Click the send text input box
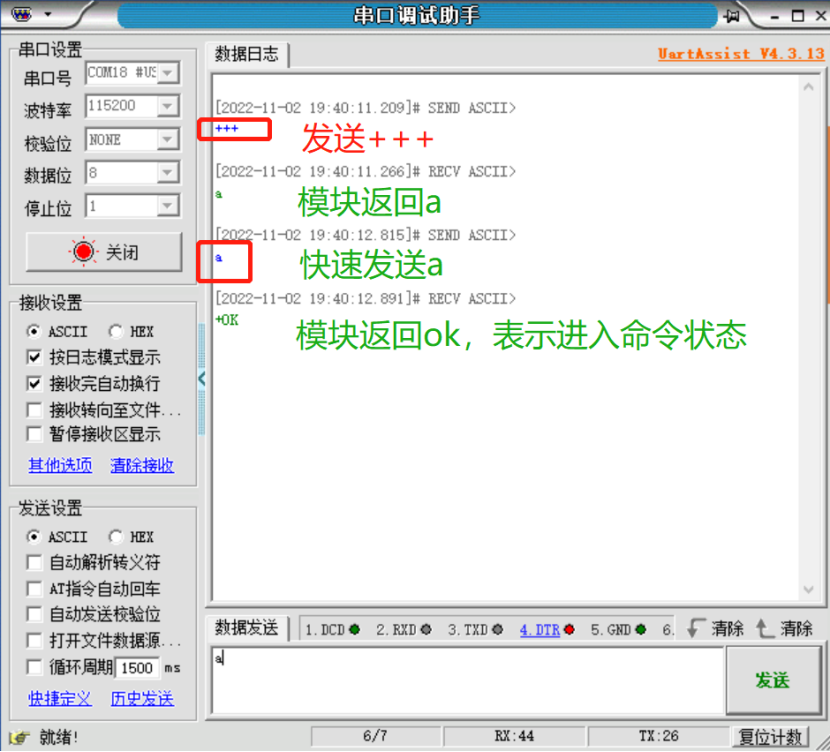The width and height of the screenshot is (830, 752). point(468,680)
